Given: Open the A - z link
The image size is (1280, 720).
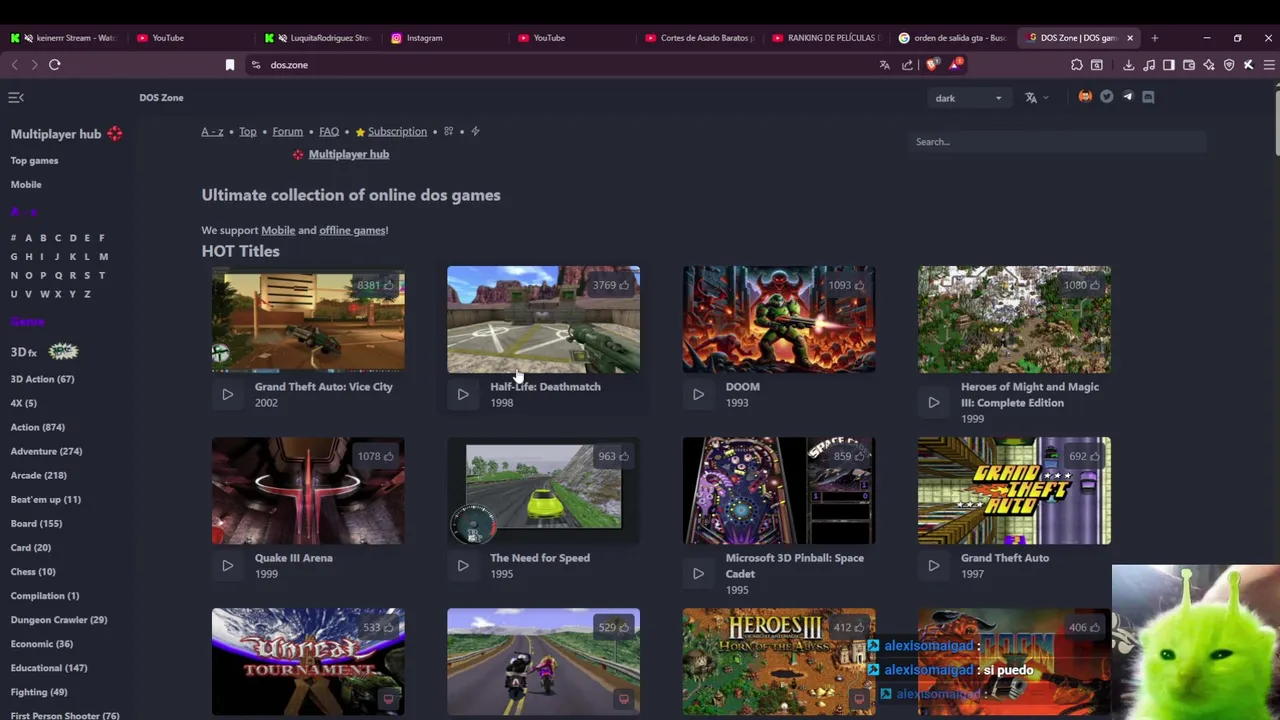Looking at the screenshot, I should click(x=212, y=131).
